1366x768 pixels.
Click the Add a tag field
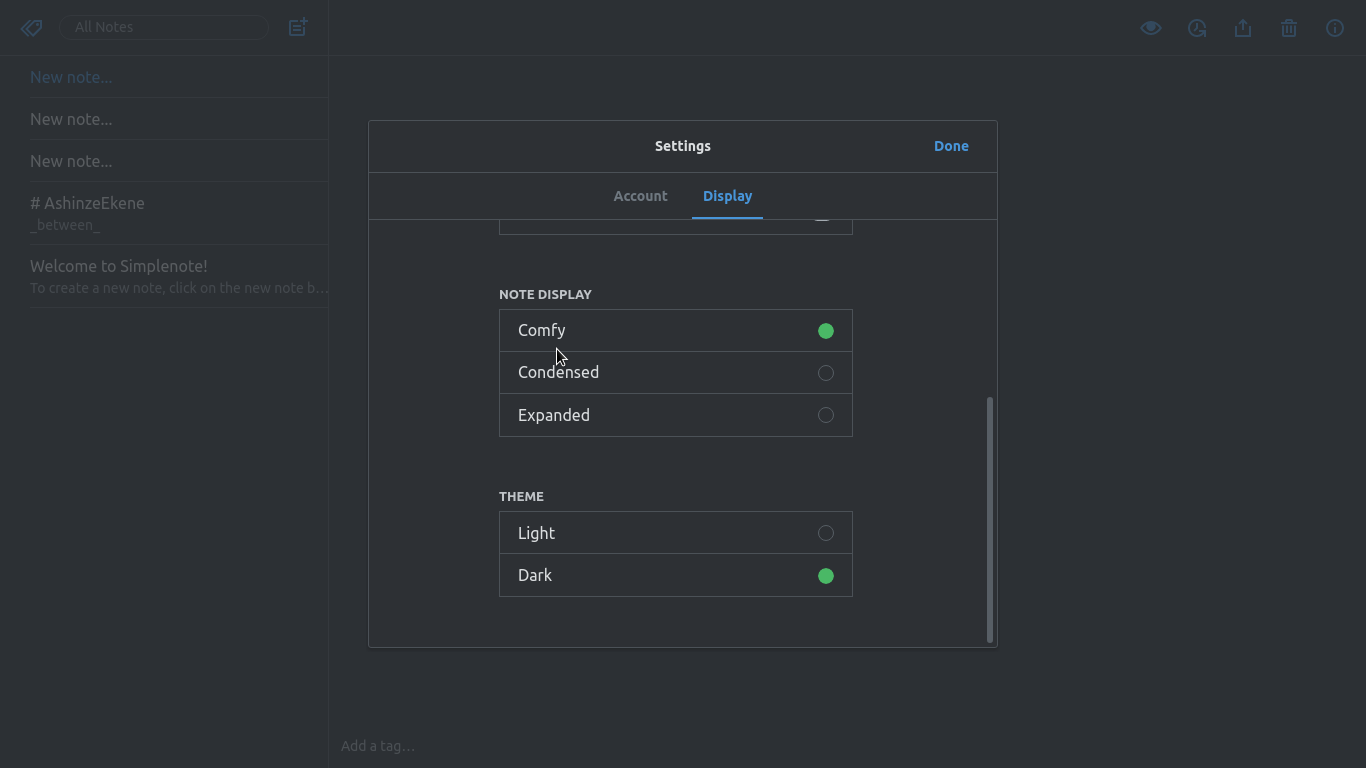[x=379, y=745]
